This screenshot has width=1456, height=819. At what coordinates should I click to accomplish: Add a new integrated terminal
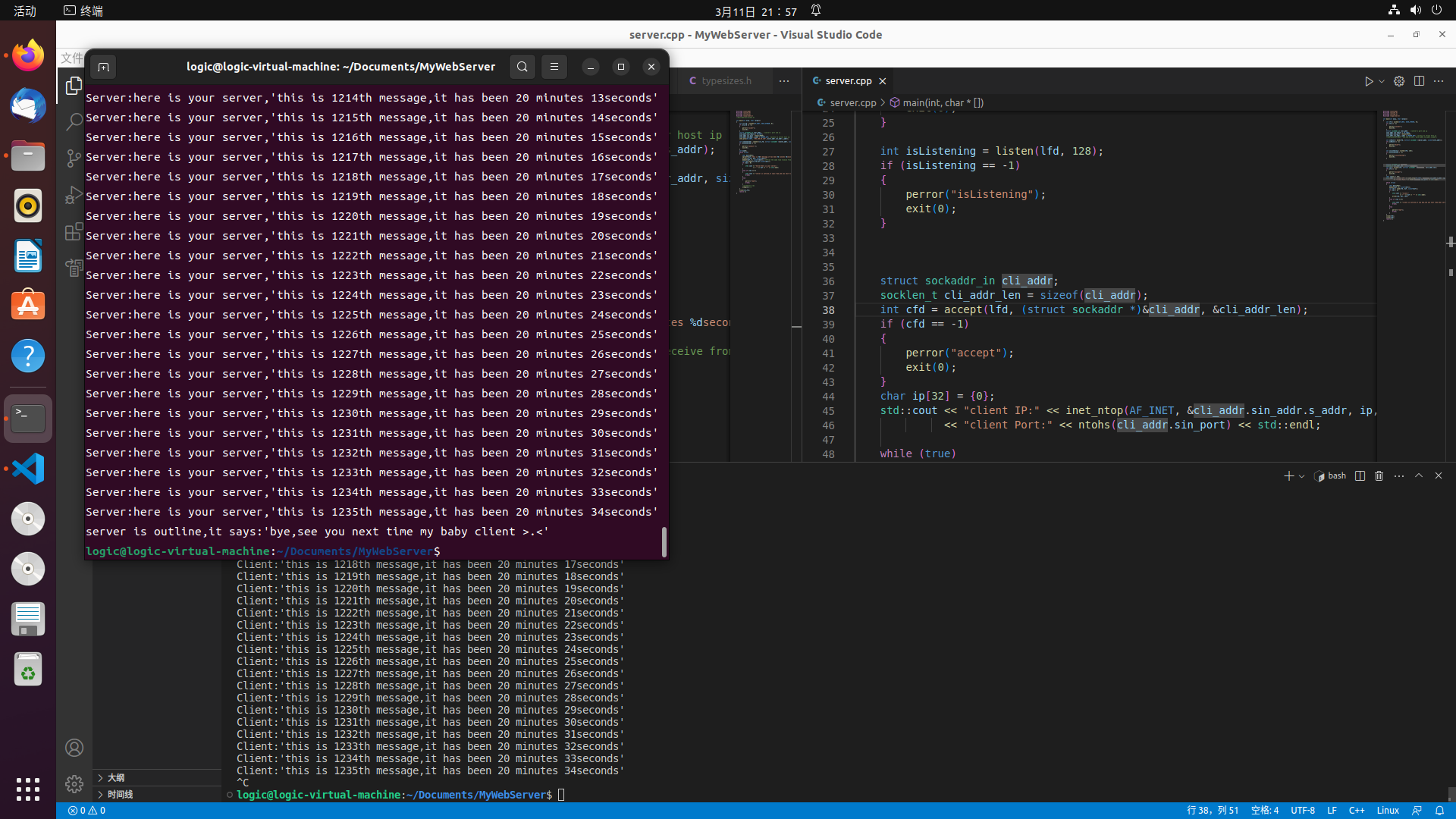click(x=1288, y=475)
